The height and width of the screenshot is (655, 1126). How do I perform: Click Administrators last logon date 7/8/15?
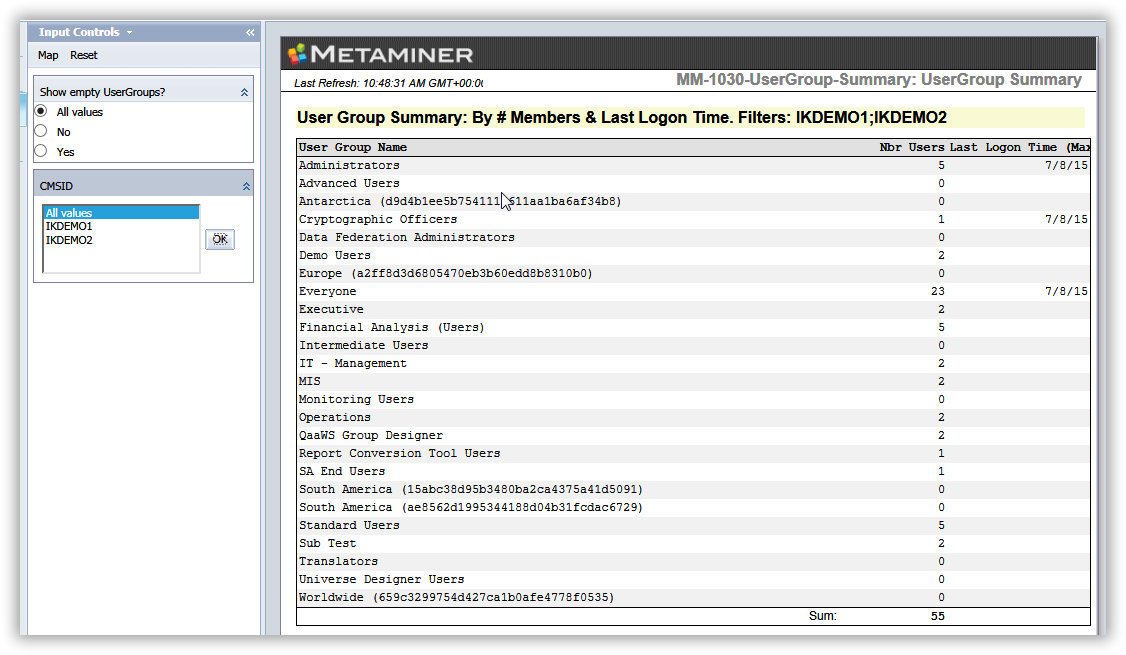(1066, 165)
